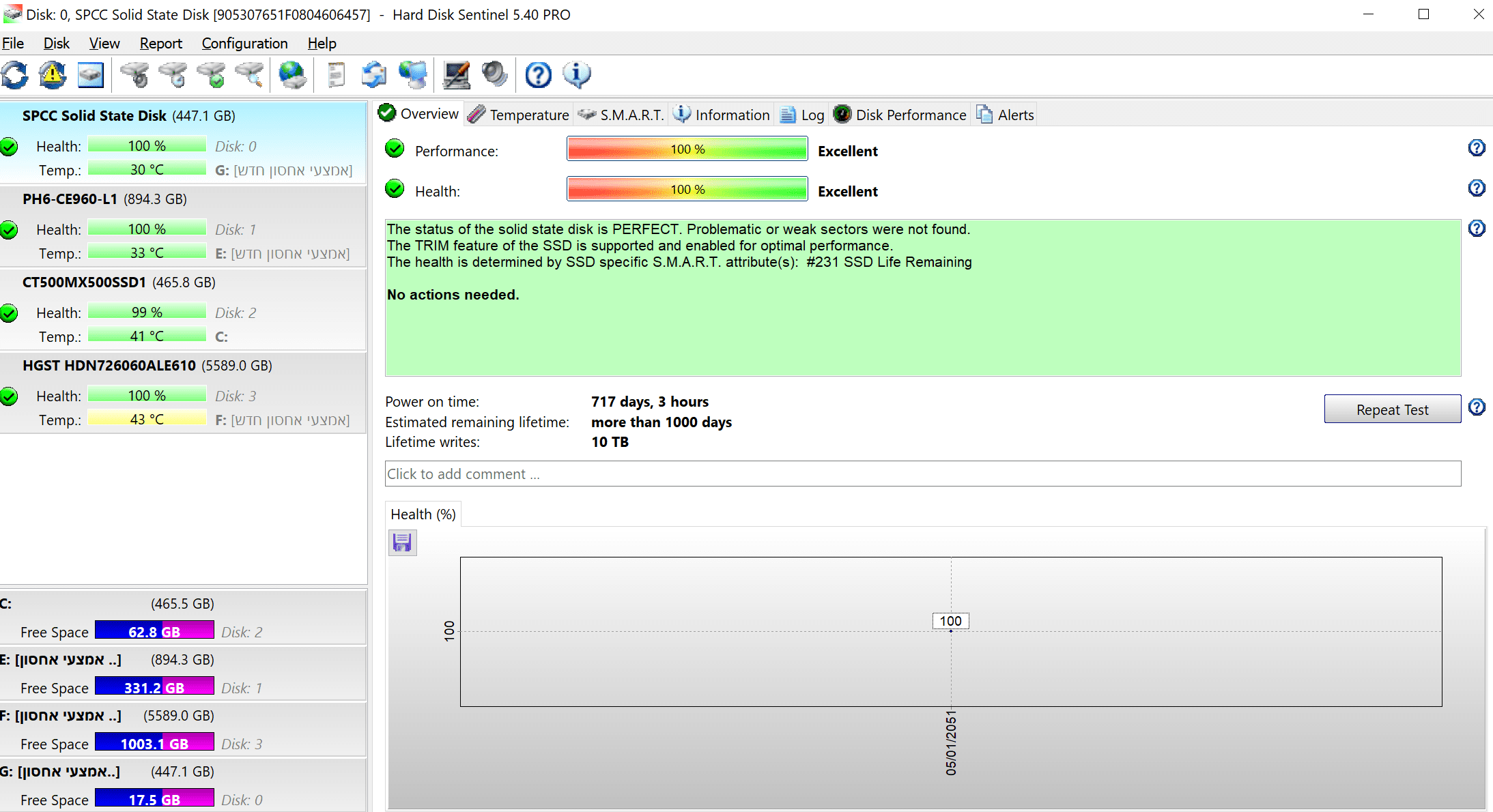
Task: Open the Configuration menu
Action: pos(244,44)
